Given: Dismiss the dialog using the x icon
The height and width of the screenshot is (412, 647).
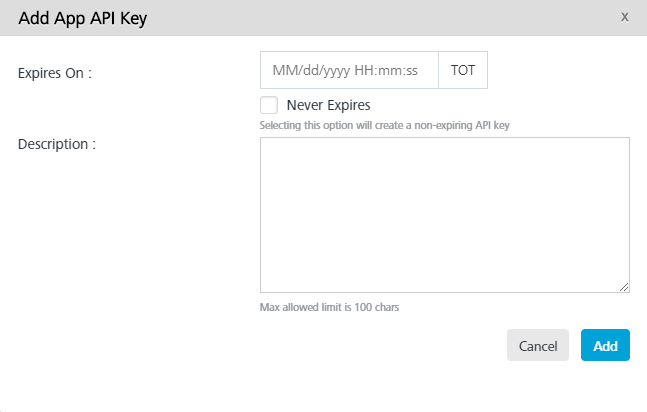Looking at the screenshot, I should tap(624, 17).
